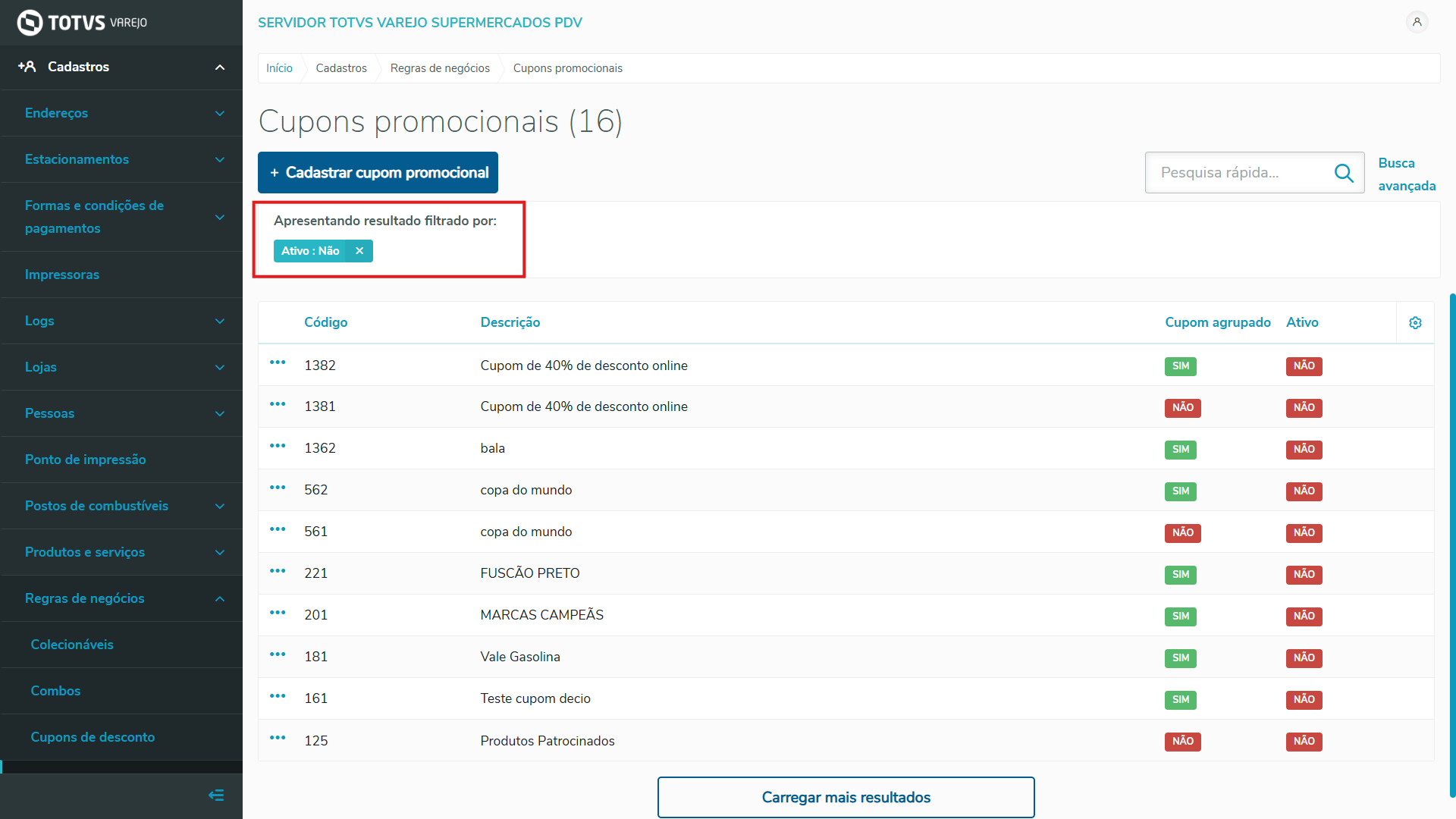This screenshot has height=819, width=1456.
Task: Collapse the sidebar menu icon
Action: tap(216, 795)
